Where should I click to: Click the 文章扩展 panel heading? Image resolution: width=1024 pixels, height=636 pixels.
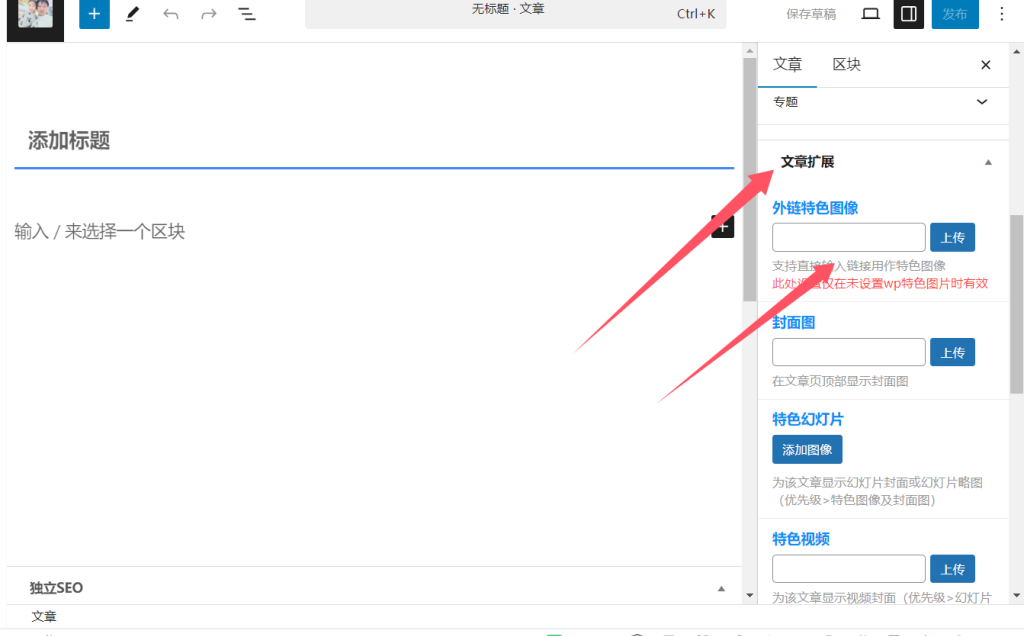(x=807, y=162)
